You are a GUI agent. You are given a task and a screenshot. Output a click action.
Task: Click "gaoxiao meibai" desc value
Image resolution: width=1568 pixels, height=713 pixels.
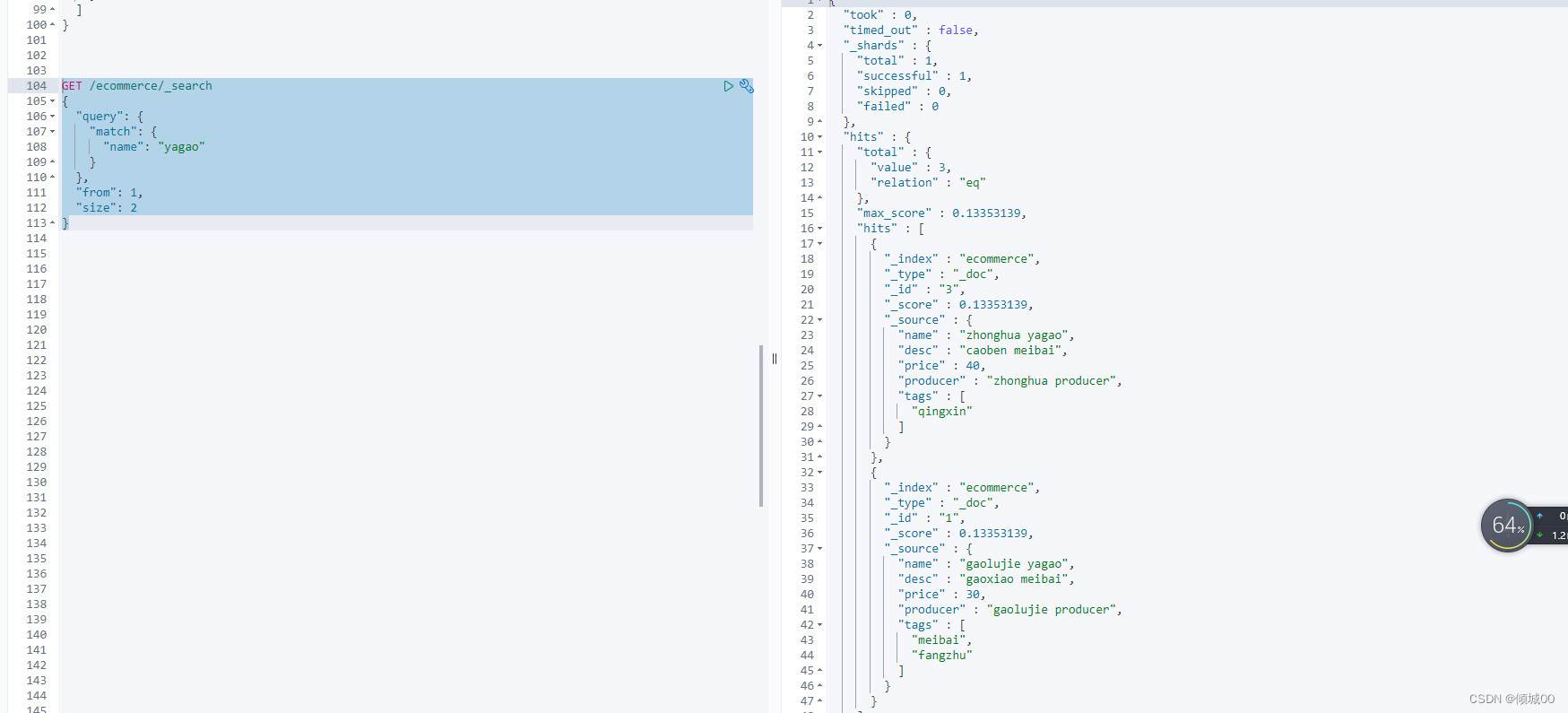coord(1016,579)
